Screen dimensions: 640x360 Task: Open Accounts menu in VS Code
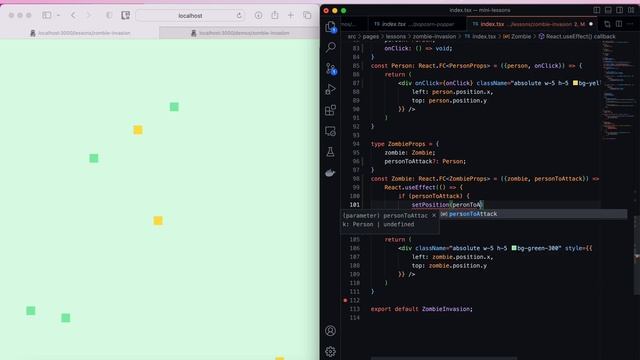[331, 331]
